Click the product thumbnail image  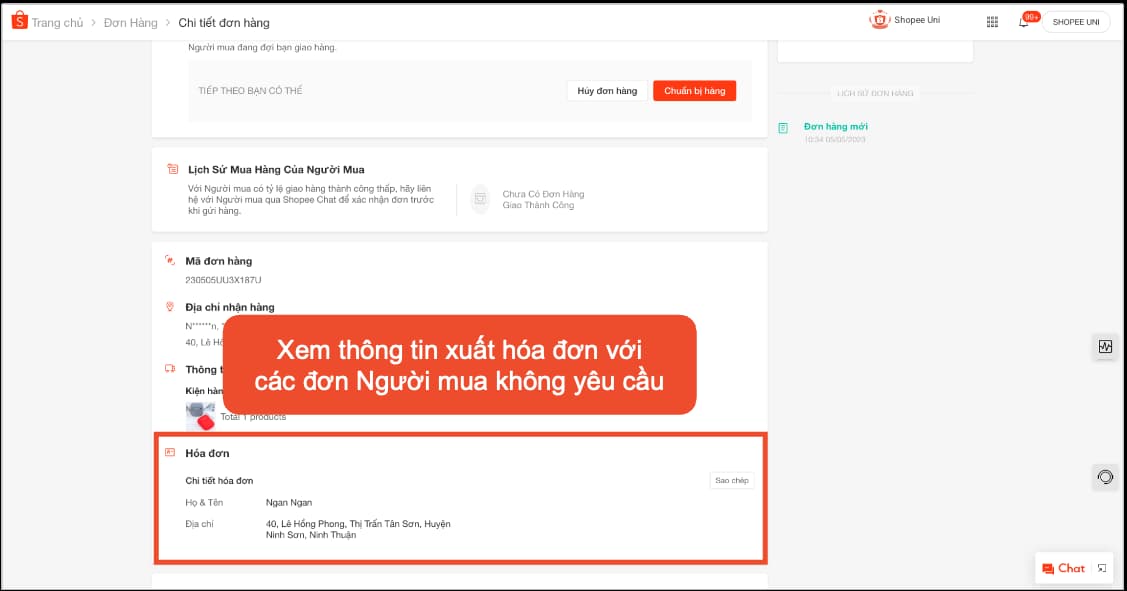201,416
